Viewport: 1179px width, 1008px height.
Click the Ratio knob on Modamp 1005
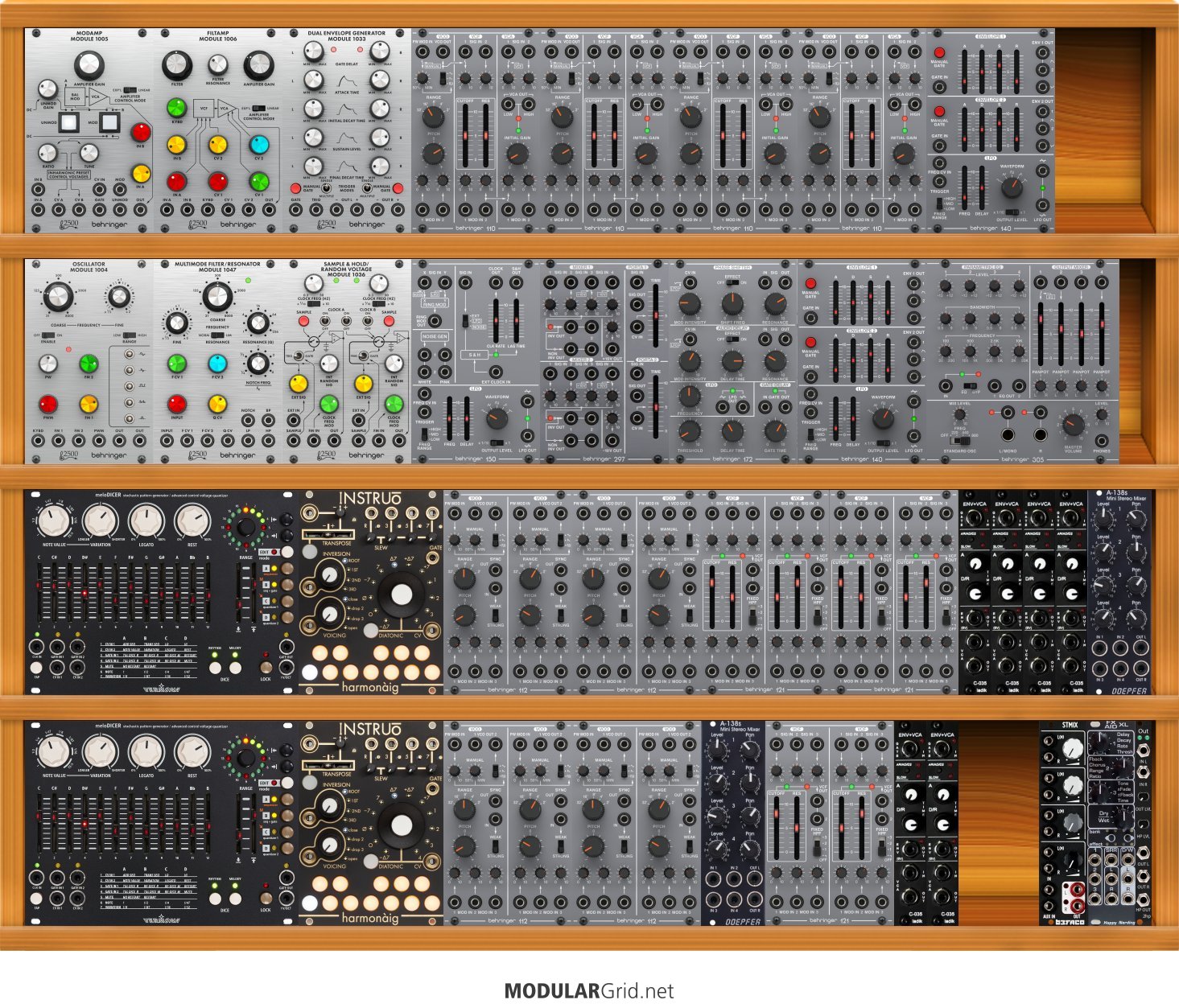[48, 153]
